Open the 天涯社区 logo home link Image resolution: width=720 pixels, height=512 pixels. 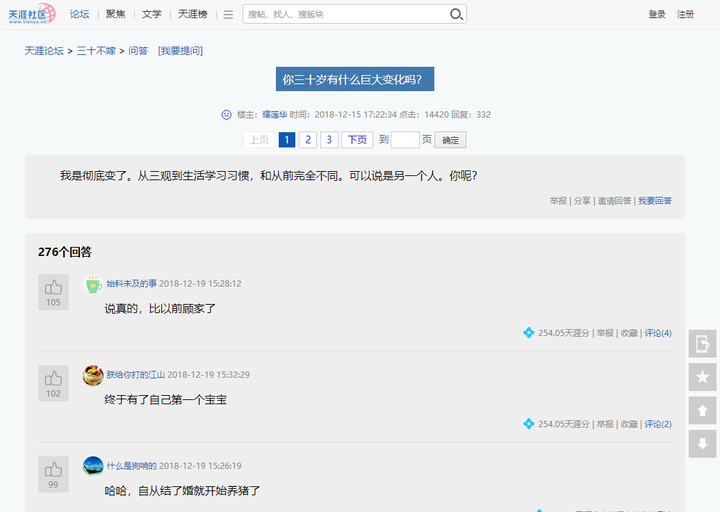[32, 14]
